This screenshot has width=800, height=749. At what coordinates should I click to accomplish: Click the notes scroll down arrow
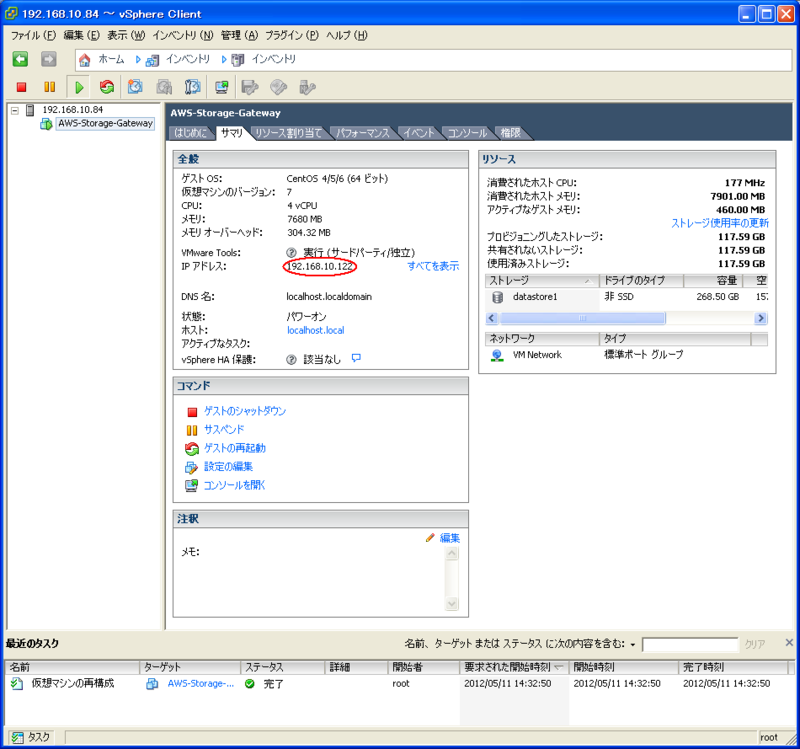[452, 604]
